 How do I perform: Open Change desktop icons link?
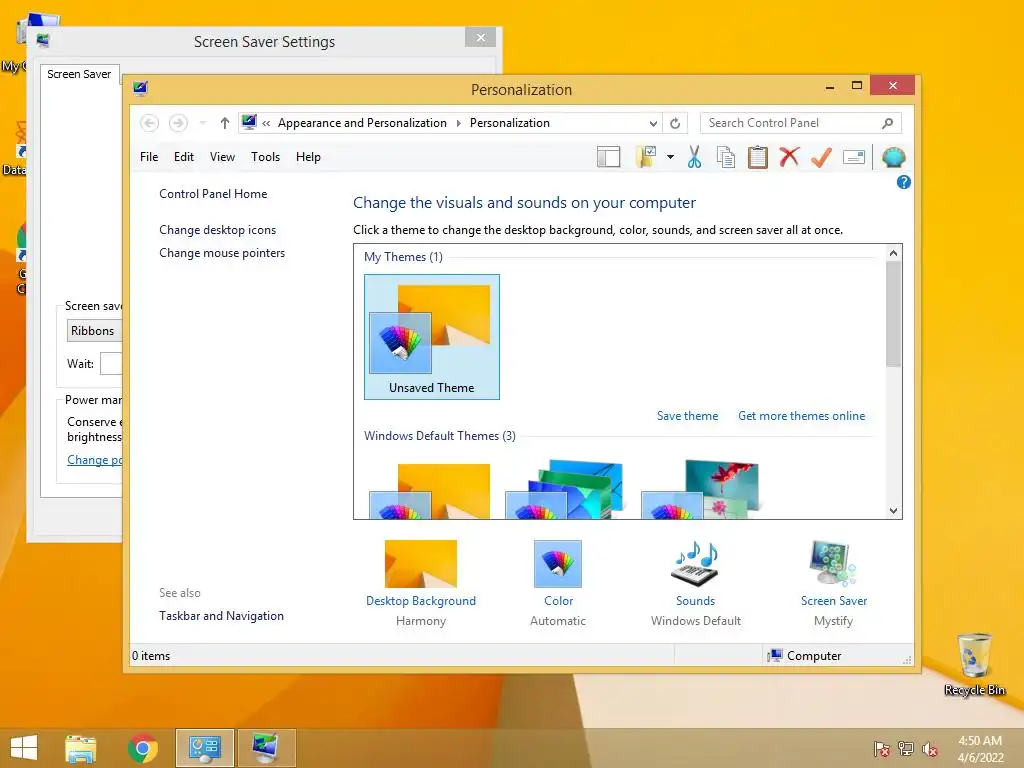217,230
